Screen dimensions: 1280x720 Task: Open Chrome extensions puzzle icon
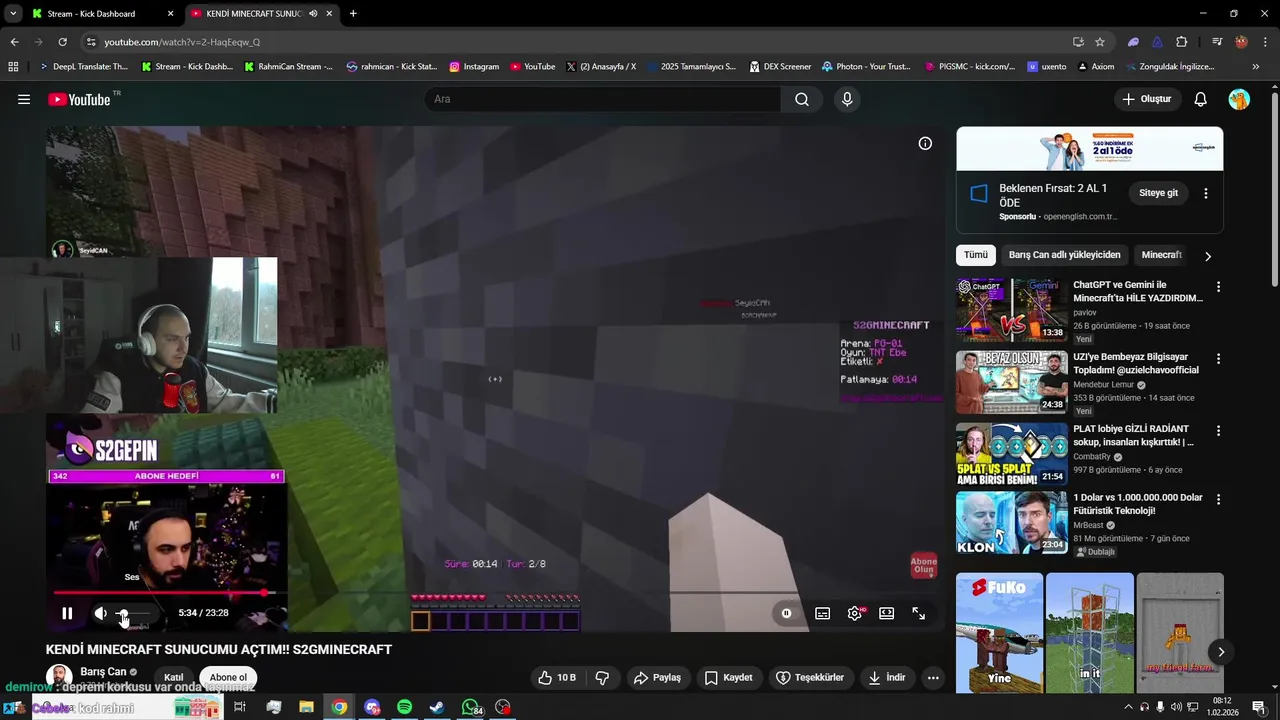pyautogui.click(x=1181, y=42)
